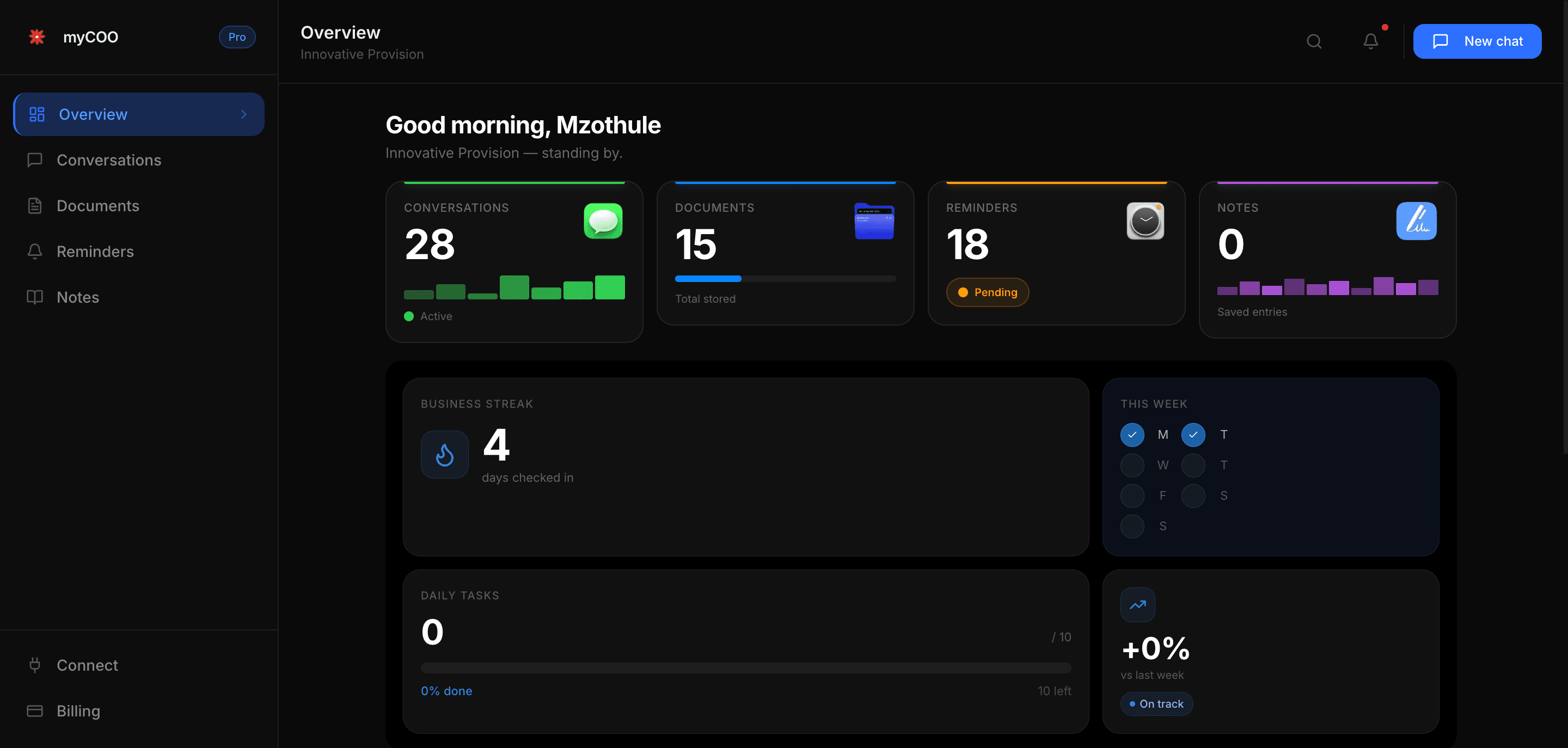Select Reminders in the sidebar
The height and width of the screenshot is (748, 1568).
click(139, 252)
